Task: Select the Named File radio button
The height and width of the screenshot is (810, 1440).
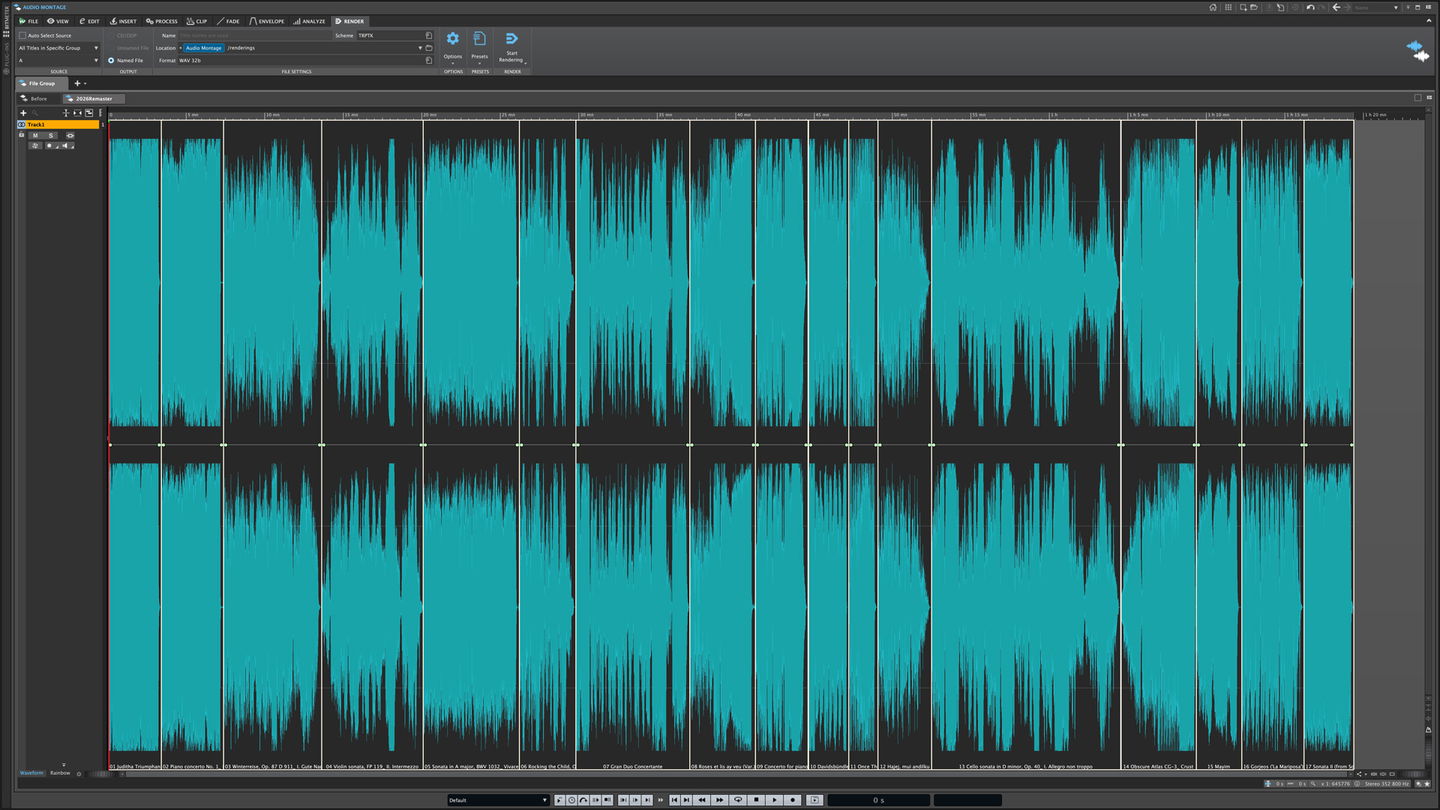Action: pyautogui.click(x=111, y=60)
